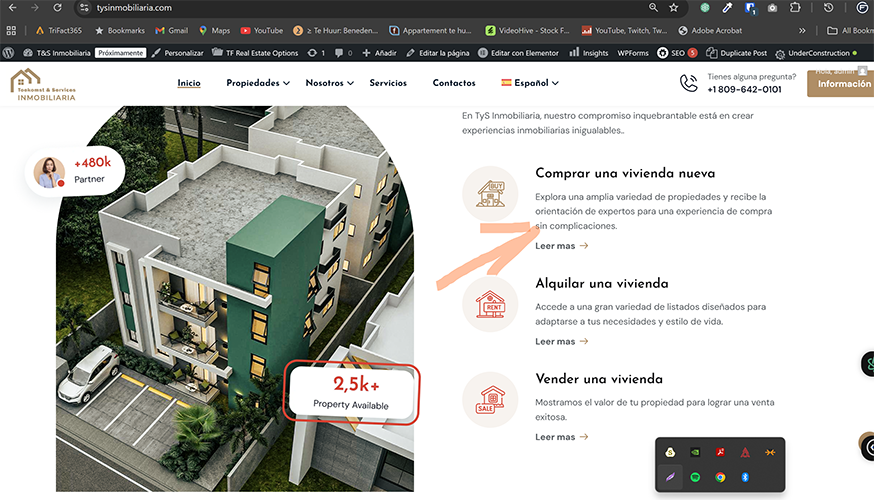Open the Gmail bookmark
The width and height of the screenshot is (874, 500).
(172, 31)
